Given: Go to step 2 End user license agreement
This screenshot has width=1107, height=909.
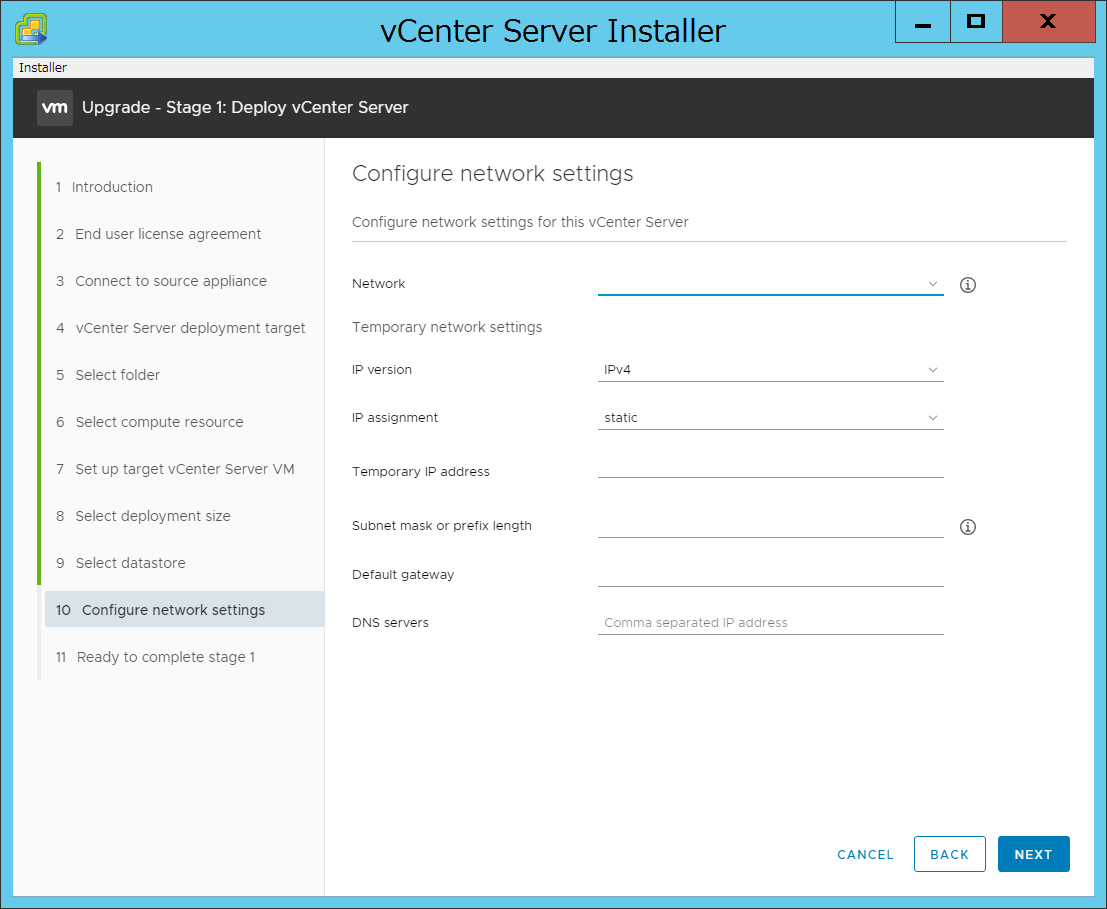Looking at the screenshot, I should tap(158, 234).
